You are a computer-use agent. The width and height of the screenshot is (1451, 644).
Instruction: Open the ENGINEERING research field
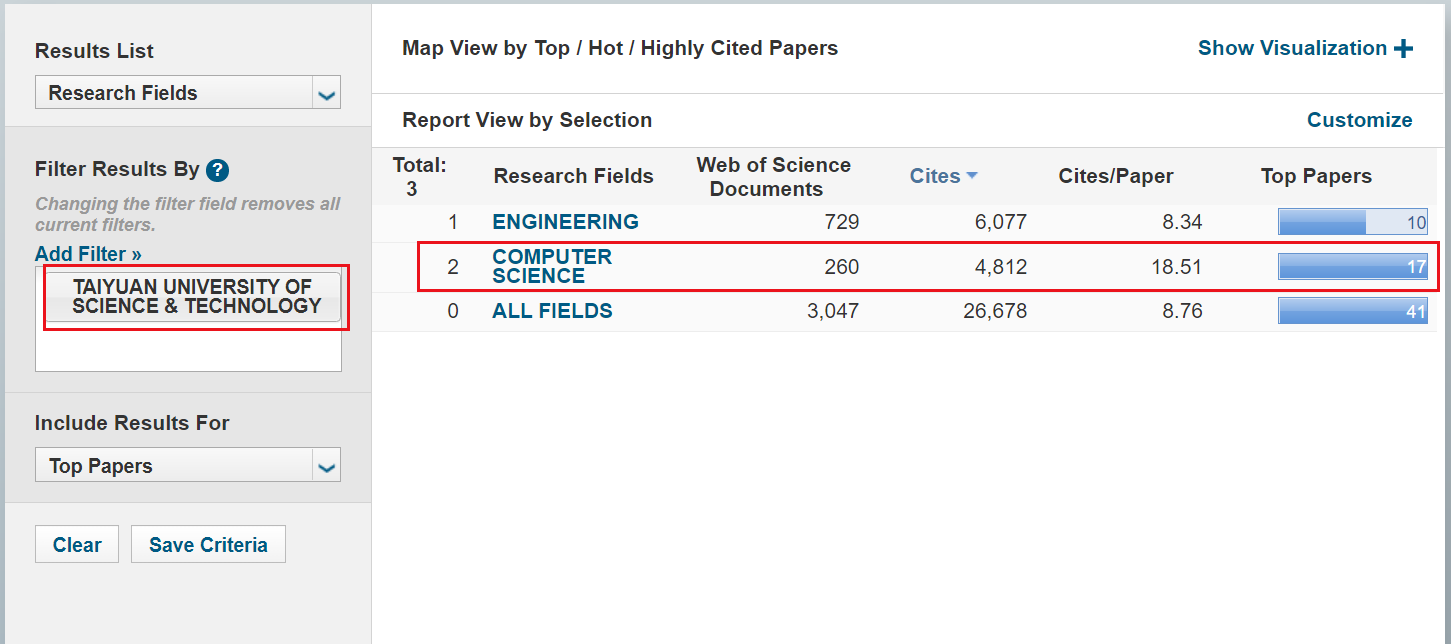(565, 222)
